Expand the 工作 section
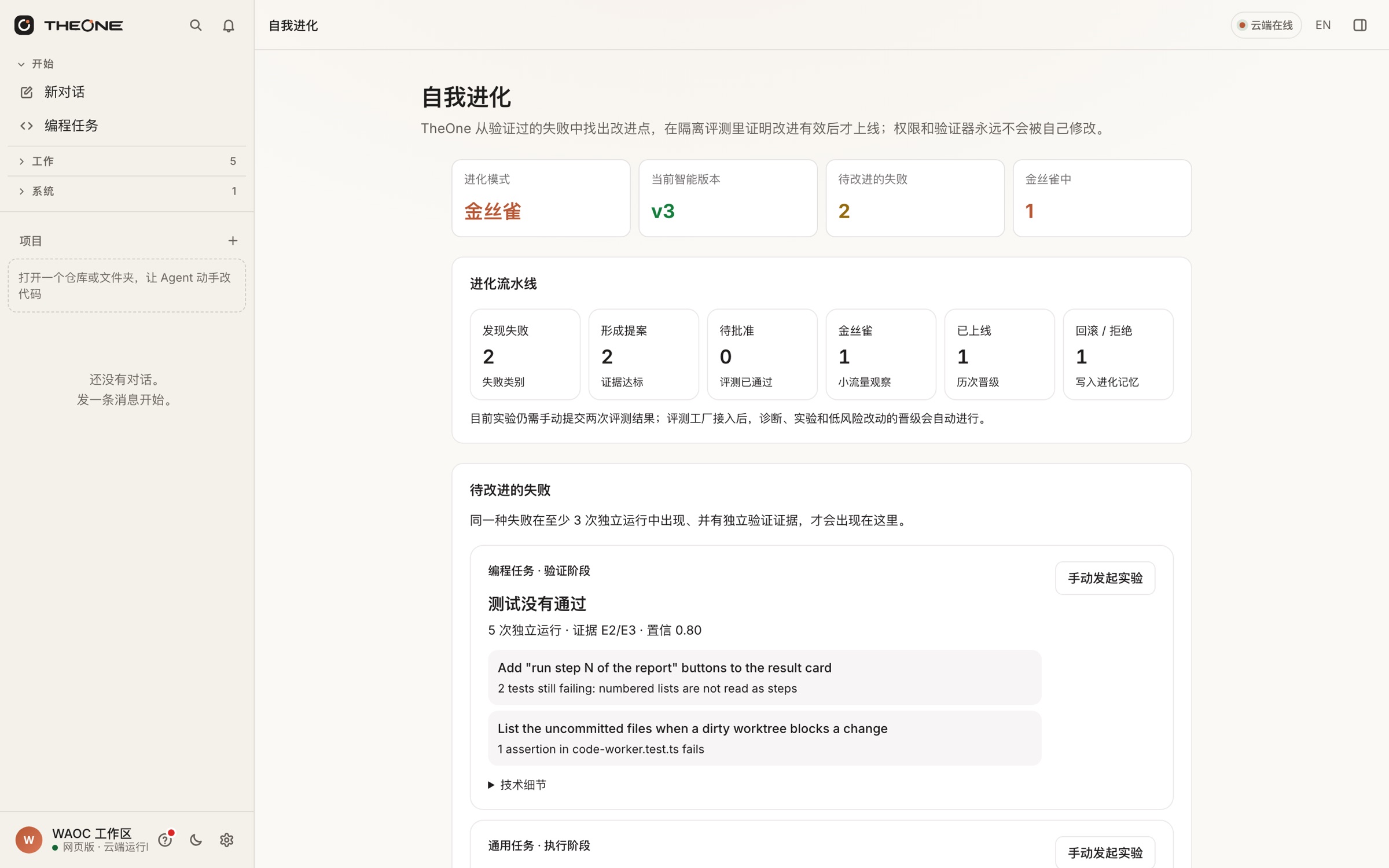The width and height of the screenshot is (1389, 868). 127,161
